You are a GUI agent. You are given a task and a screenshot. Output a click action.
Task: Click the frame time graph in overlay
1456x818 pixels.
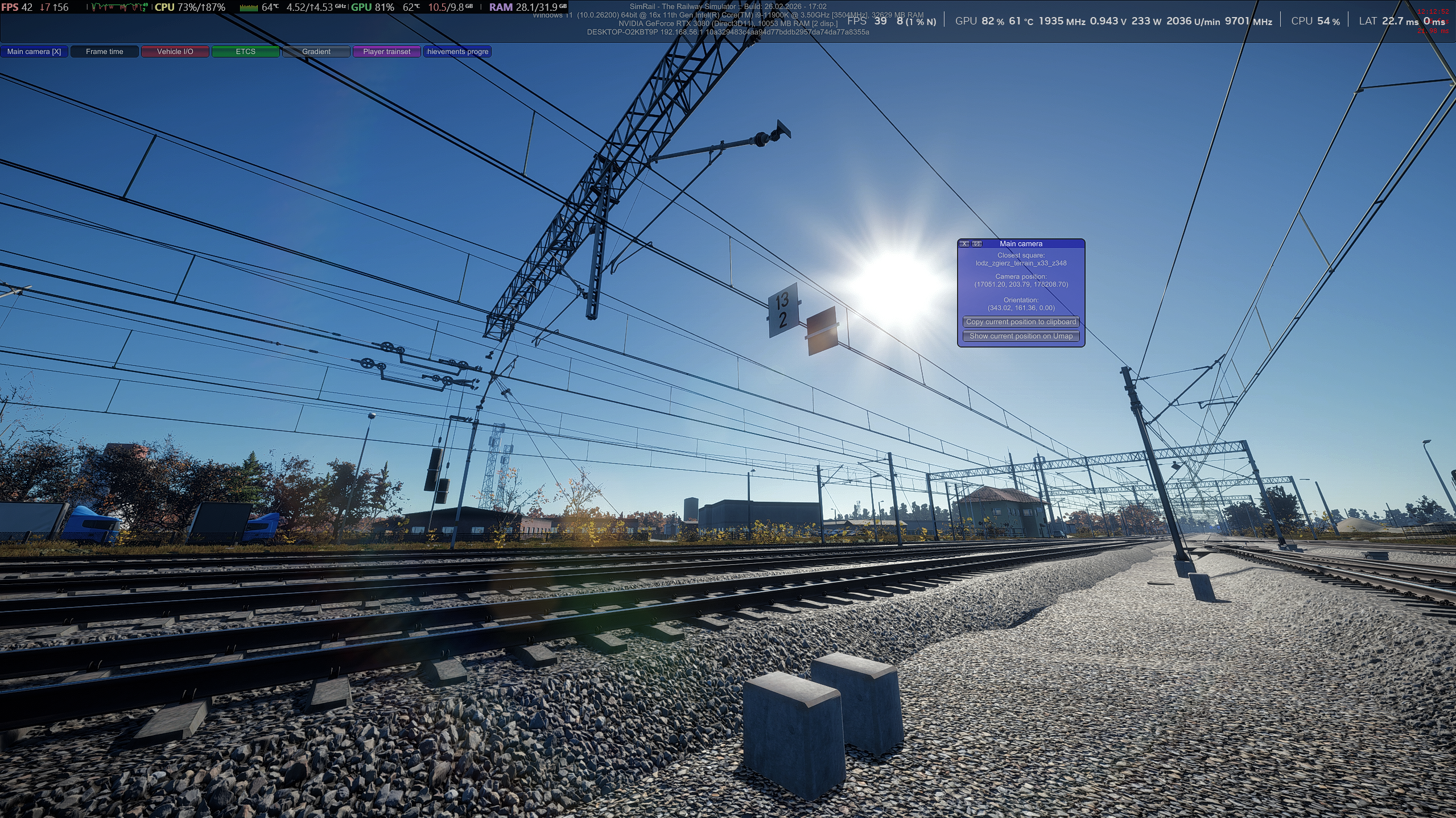[x=119, y=7]
